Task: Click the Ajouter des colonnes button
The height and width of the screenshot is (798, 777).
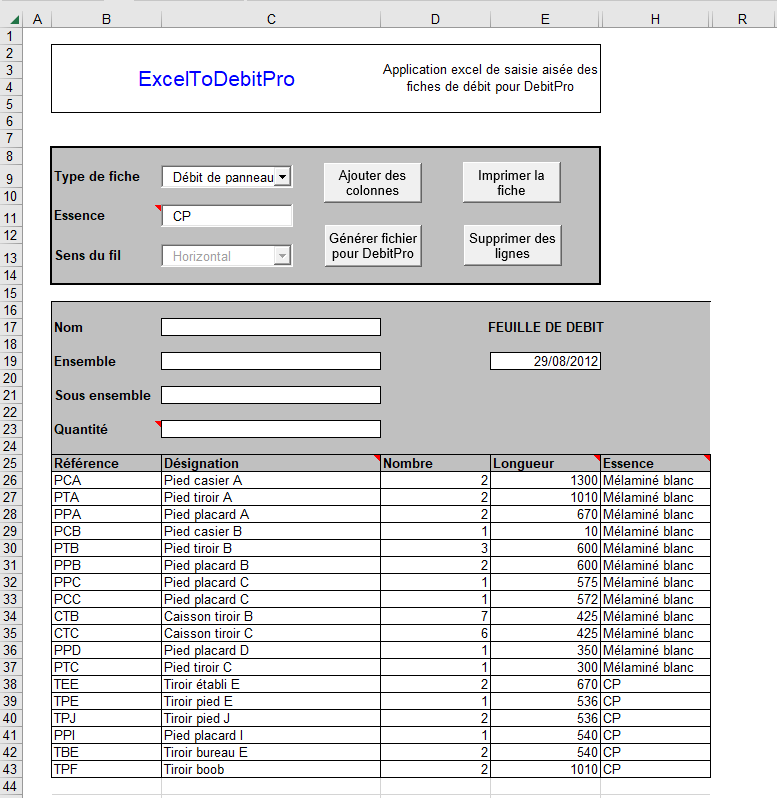Action: pyautogui.click(x=372, y=183)
